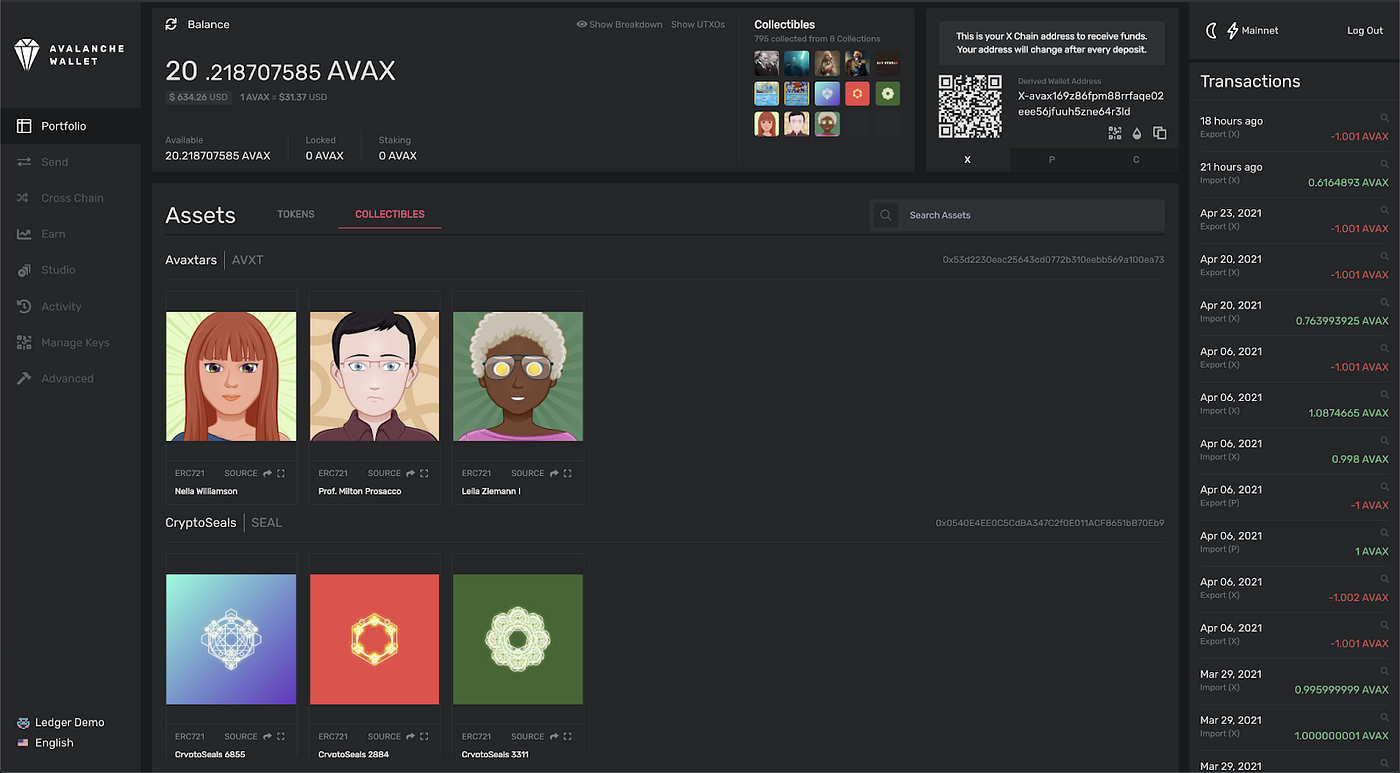Click the magnifier icon in Search Assets
This screenshot has height=773, width=1400.
(886, 215)
